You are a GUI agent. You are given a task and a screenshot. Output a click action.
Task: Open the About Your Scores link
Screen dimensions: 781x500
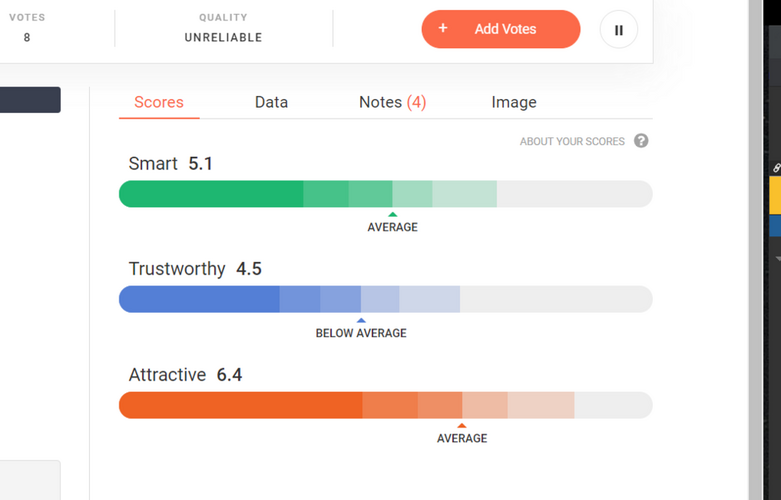[x=572, y=142]
